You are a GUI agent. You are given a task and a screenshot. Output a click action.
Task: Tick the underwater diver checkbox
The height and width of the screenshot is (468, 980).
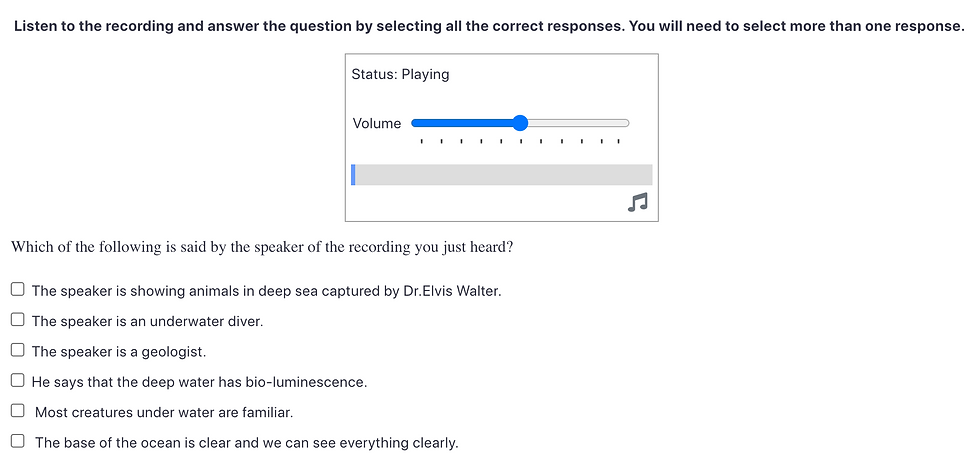[18, 320]
